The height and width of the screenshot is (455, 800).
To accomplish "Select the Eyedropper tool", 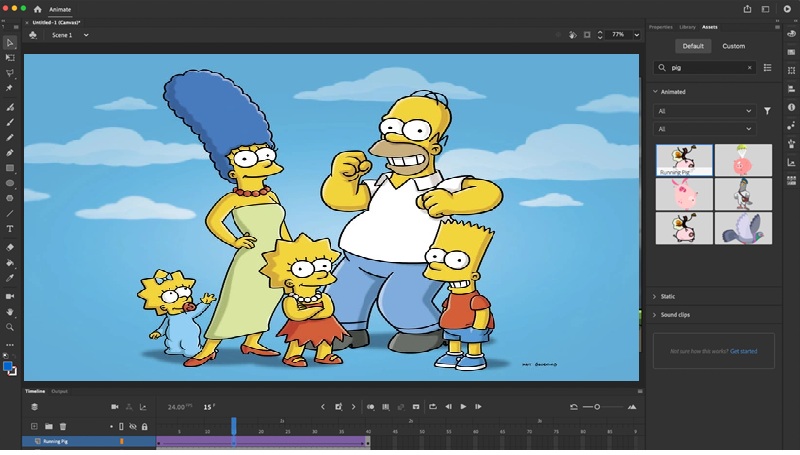I will click(10, 278).
